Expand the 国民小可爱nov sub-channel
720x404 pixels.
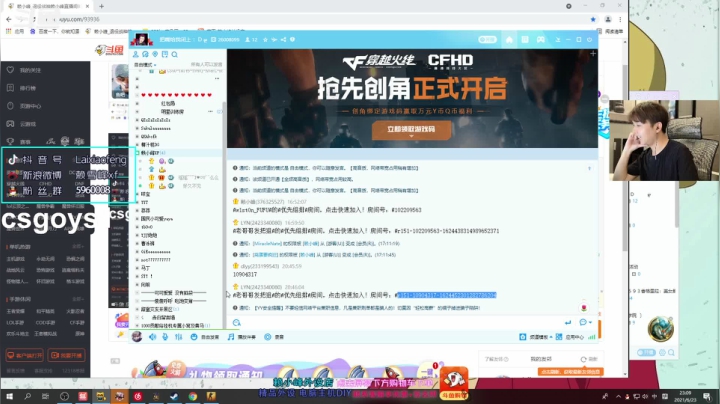point(137,219)
